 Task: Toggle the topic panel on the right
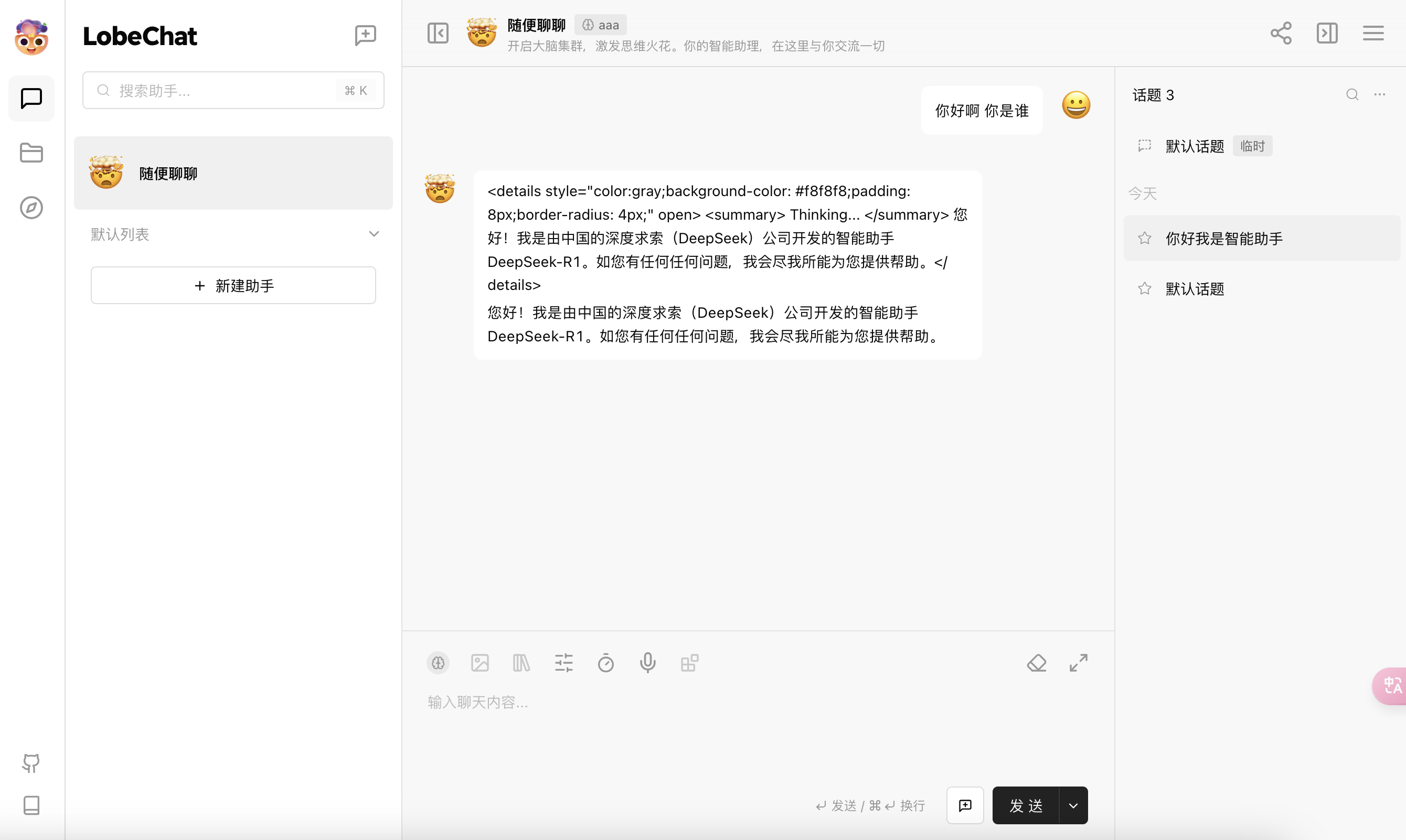tap(1327, 33)
